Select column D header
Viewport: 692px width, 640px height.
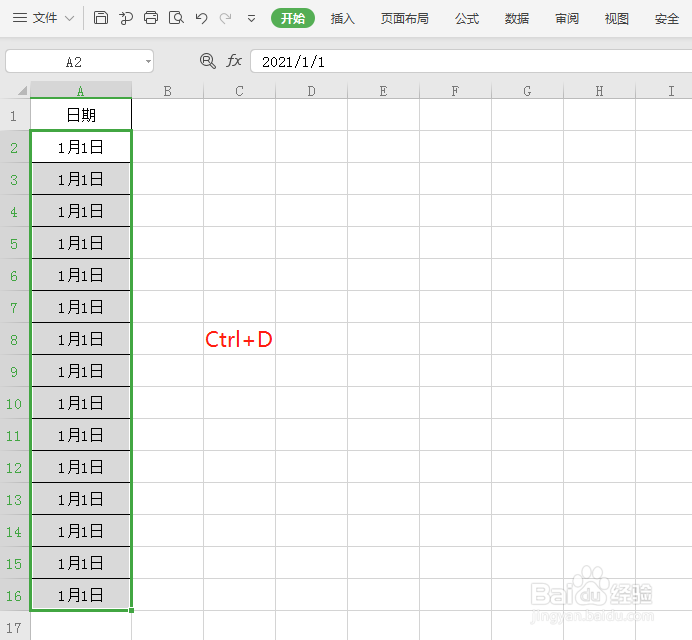pyautogui.click(x=311, y=91)
